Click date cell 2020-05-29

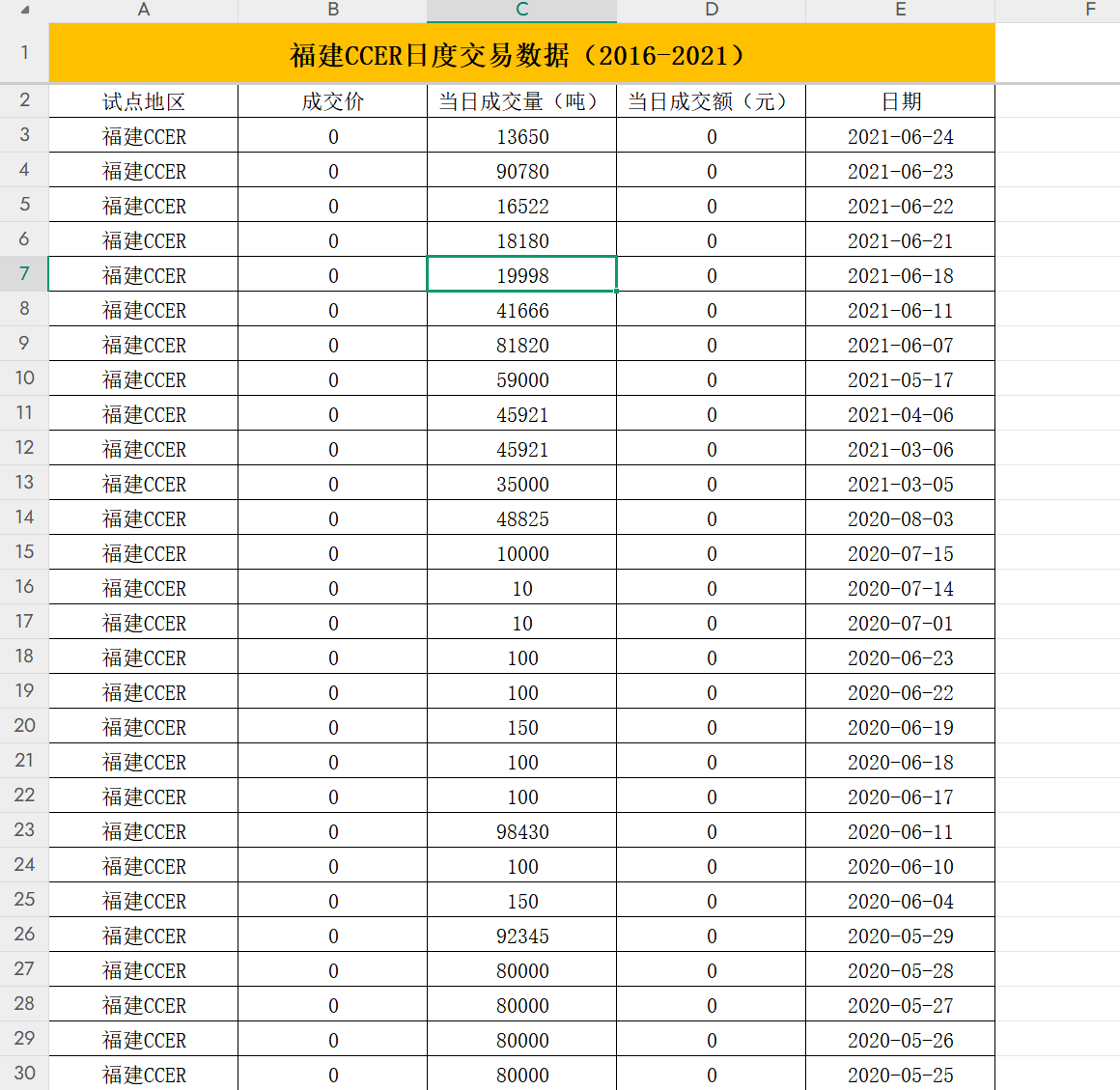900,936
